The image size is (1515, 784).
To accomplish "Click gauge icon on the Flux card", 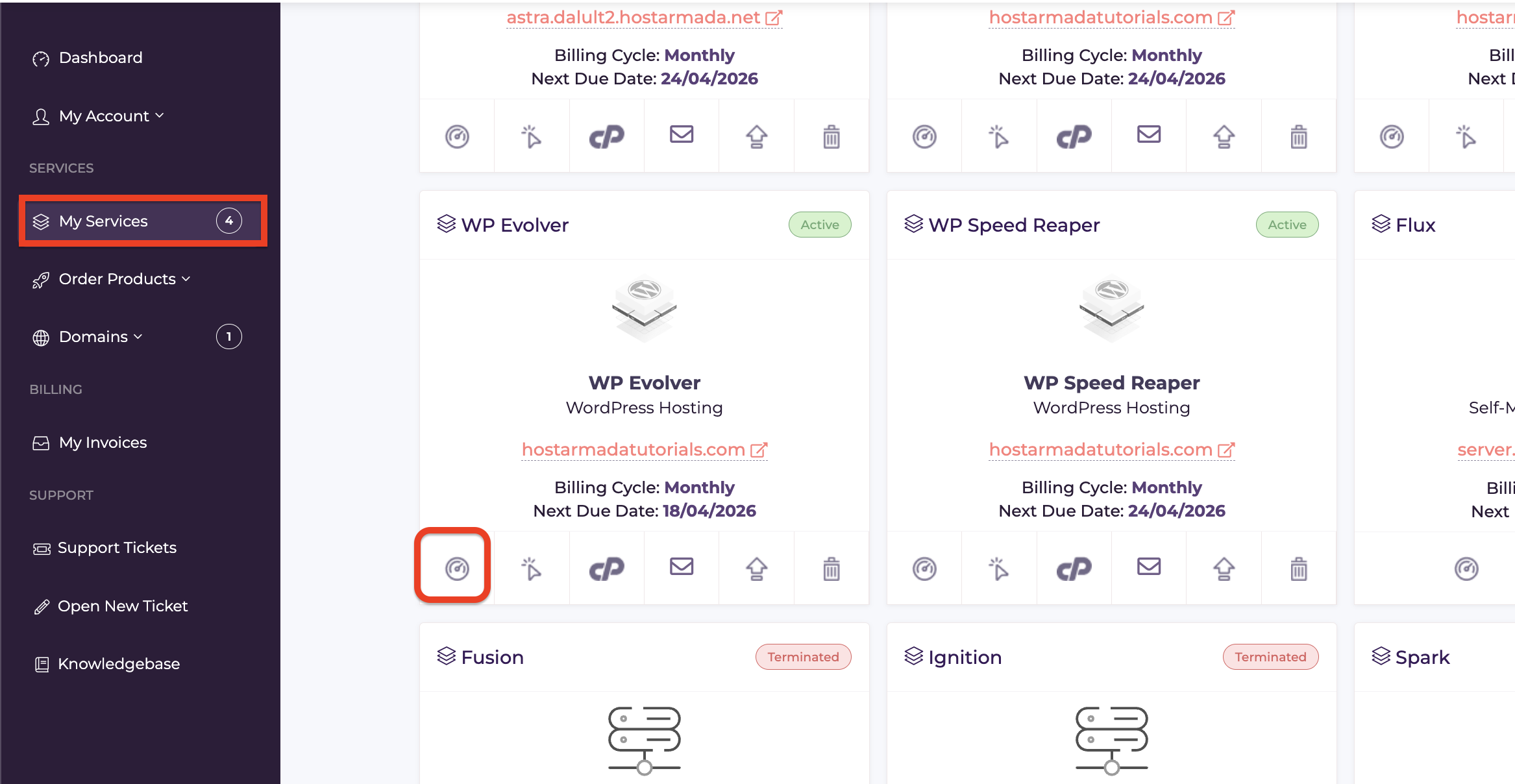I will 1466,569.
